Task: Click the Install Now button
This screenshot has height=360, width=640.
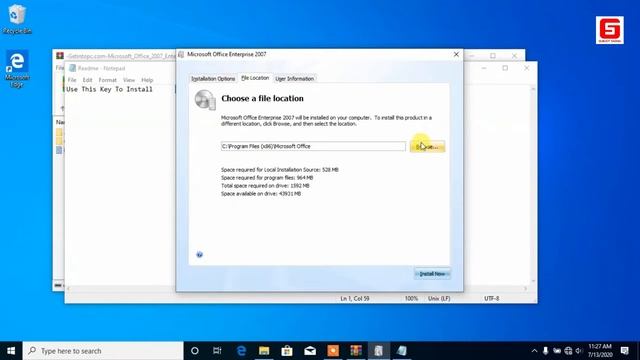Action: click(432, 273)
